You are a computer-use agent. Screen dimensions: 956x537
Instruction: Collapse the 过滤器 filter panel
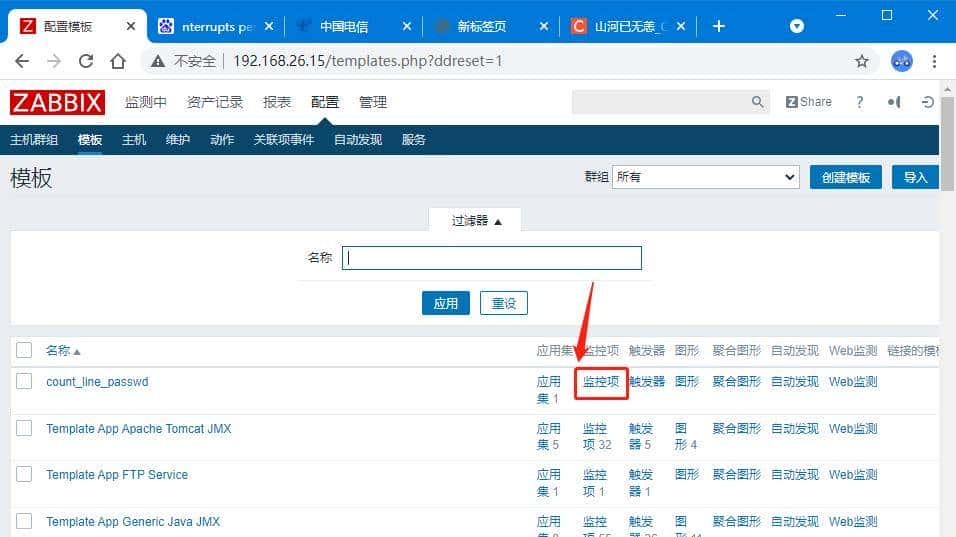point(476,221)
